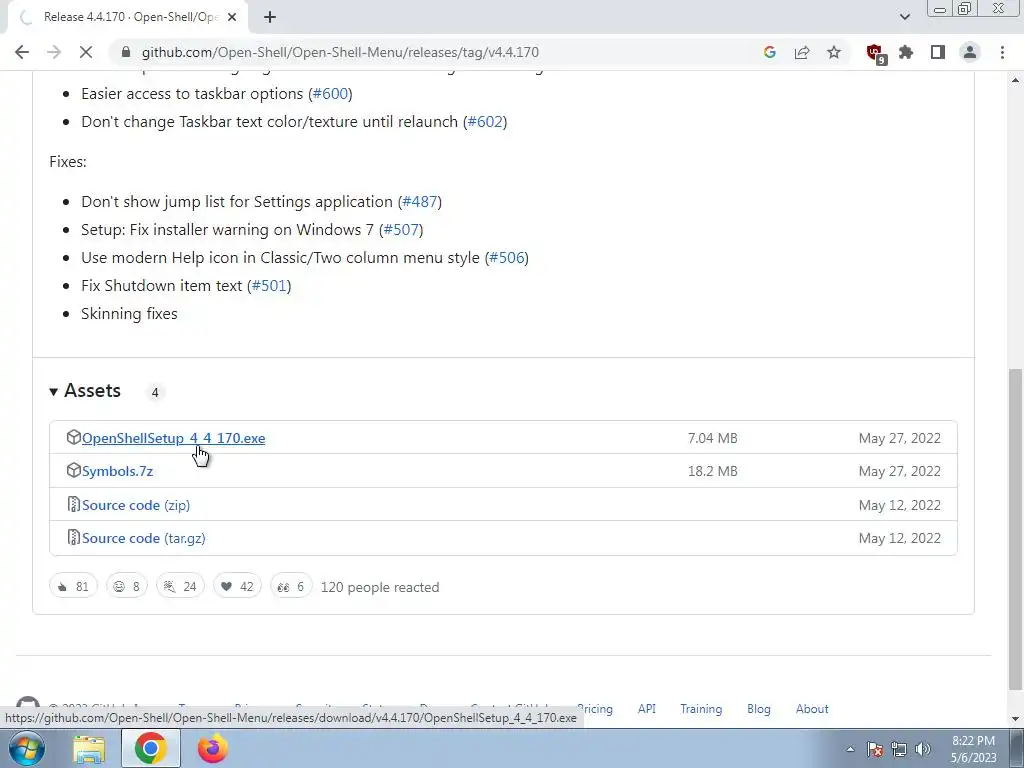Open File Explorer from the taskbar

tap(89, 748)
